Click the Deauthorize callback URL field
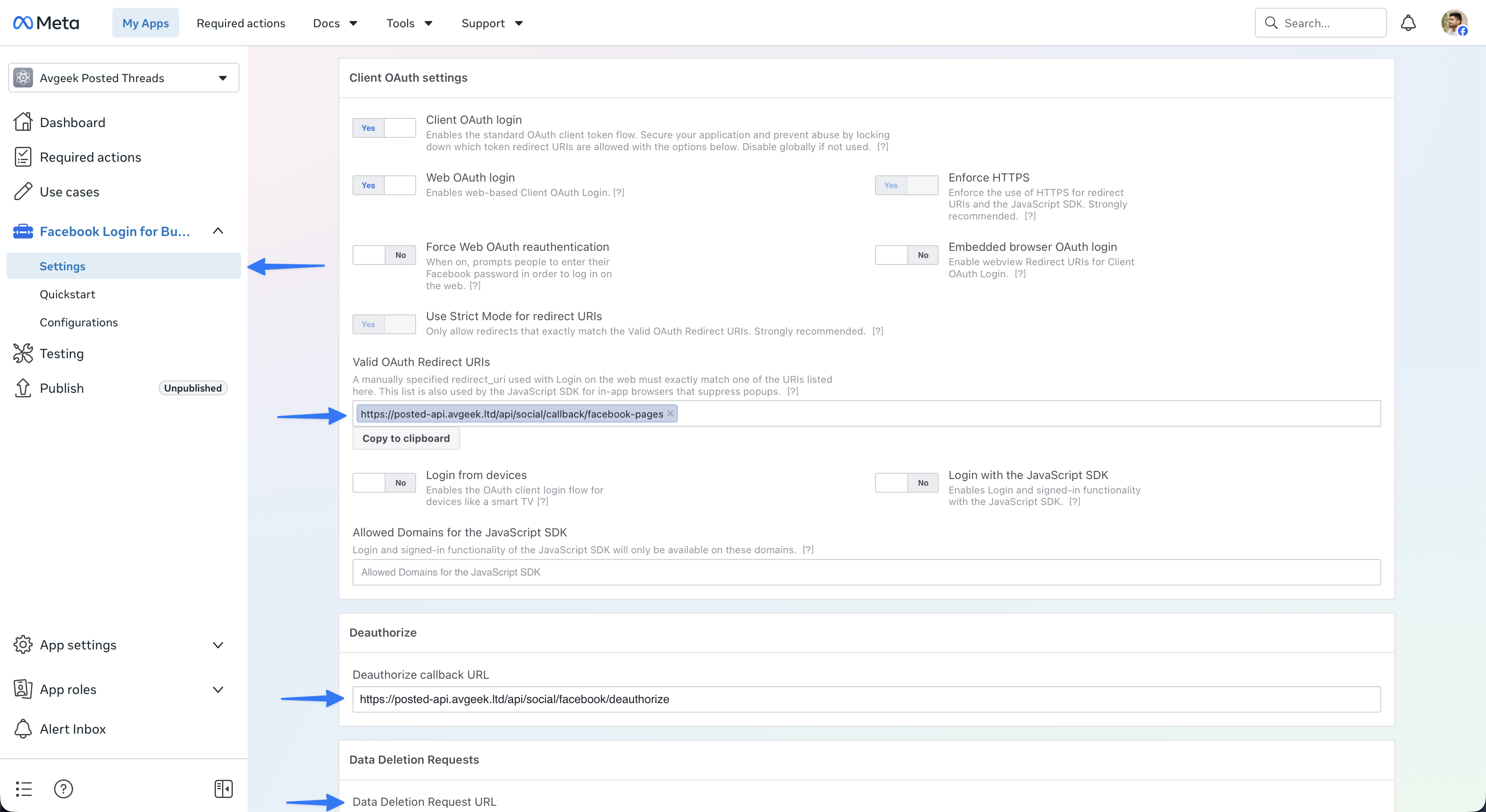Screen dimensions: 1486x812 coord(866,699)
